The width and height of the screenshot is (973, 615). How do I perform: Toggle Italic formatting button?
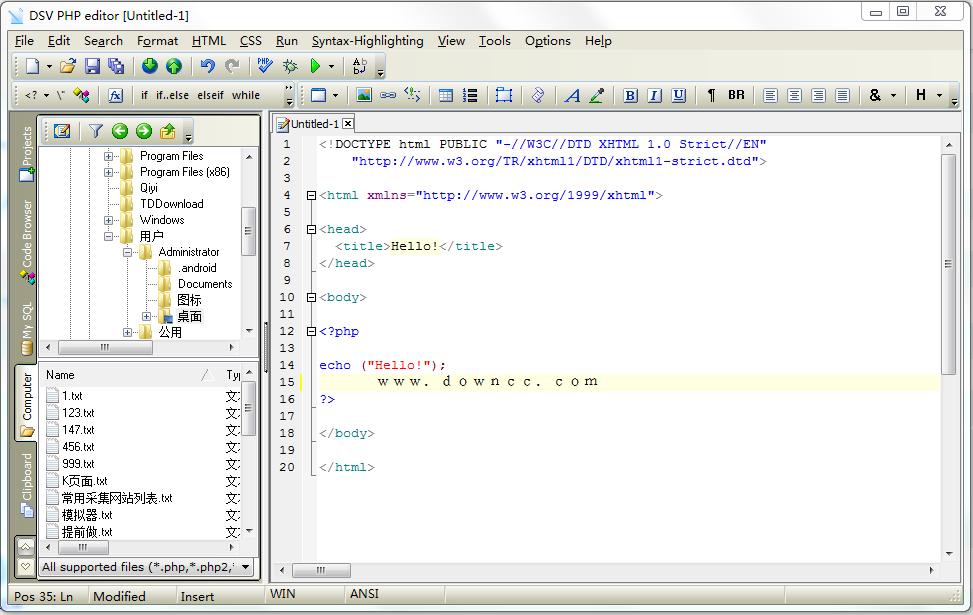pyautogui.click(x=654, y=95)
